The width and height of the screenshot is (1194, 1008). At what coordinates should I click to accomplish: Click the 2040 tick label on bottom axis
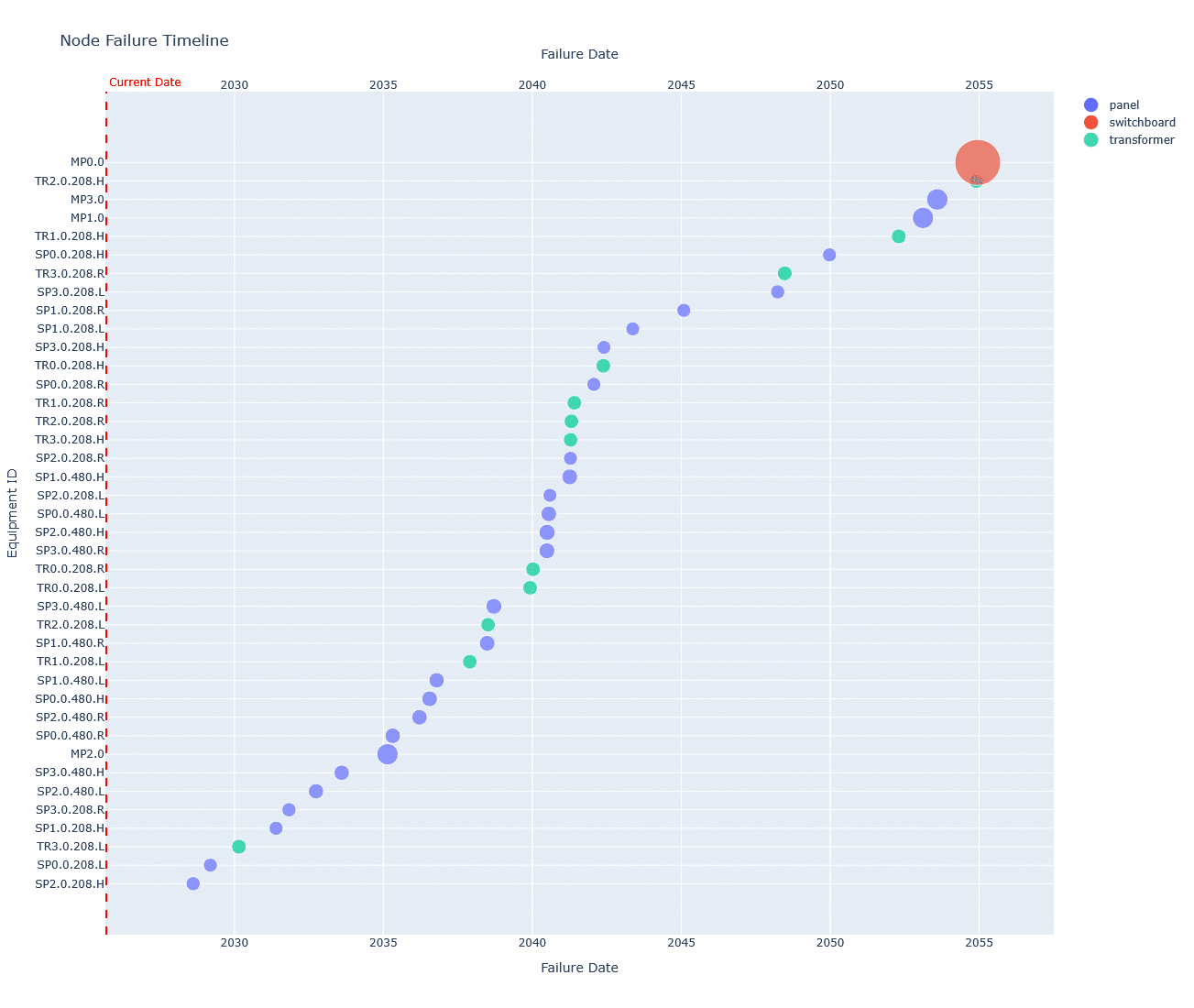[x=532, y=943]
